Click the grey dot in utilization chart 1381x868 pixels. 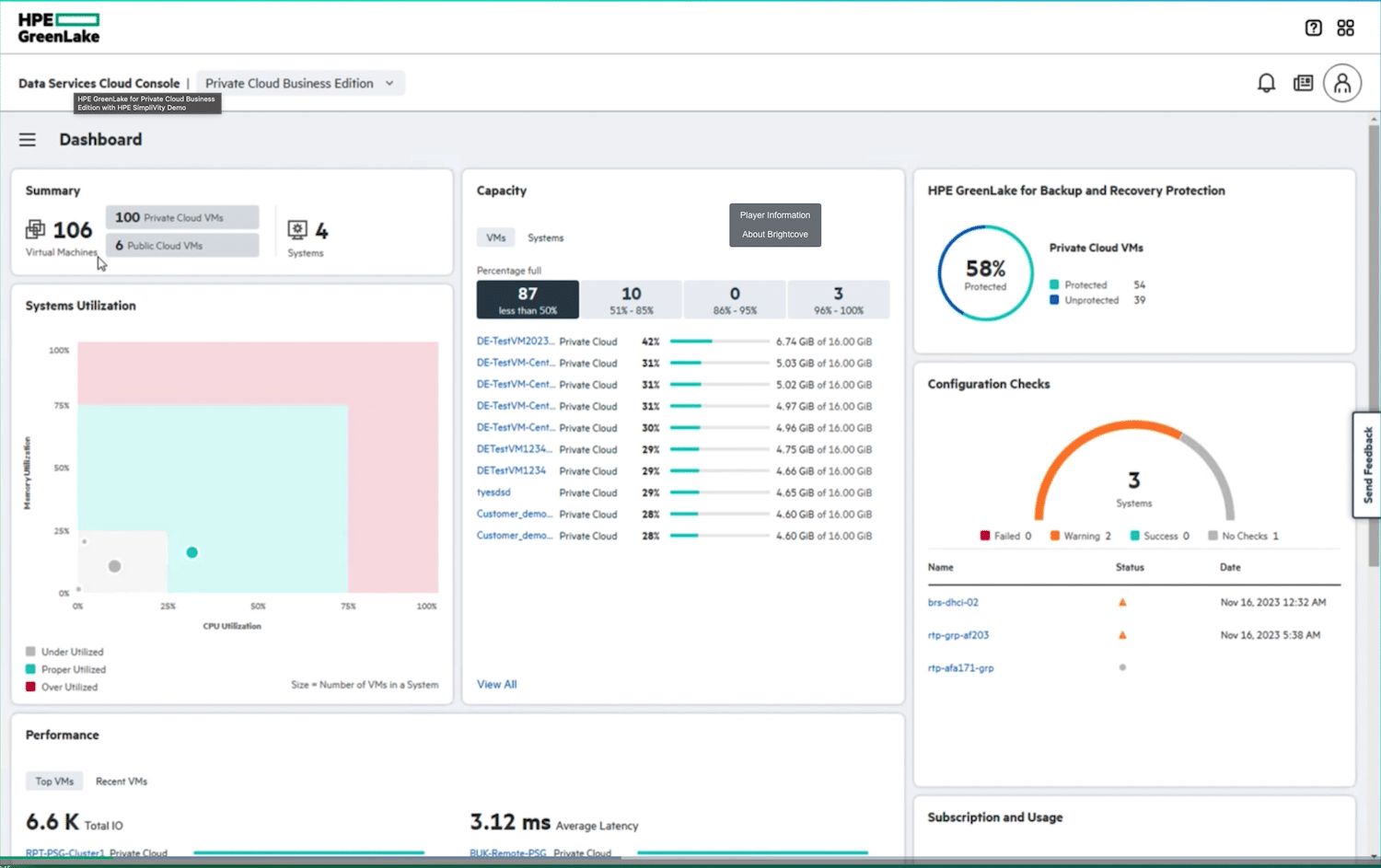coord(114,566)
